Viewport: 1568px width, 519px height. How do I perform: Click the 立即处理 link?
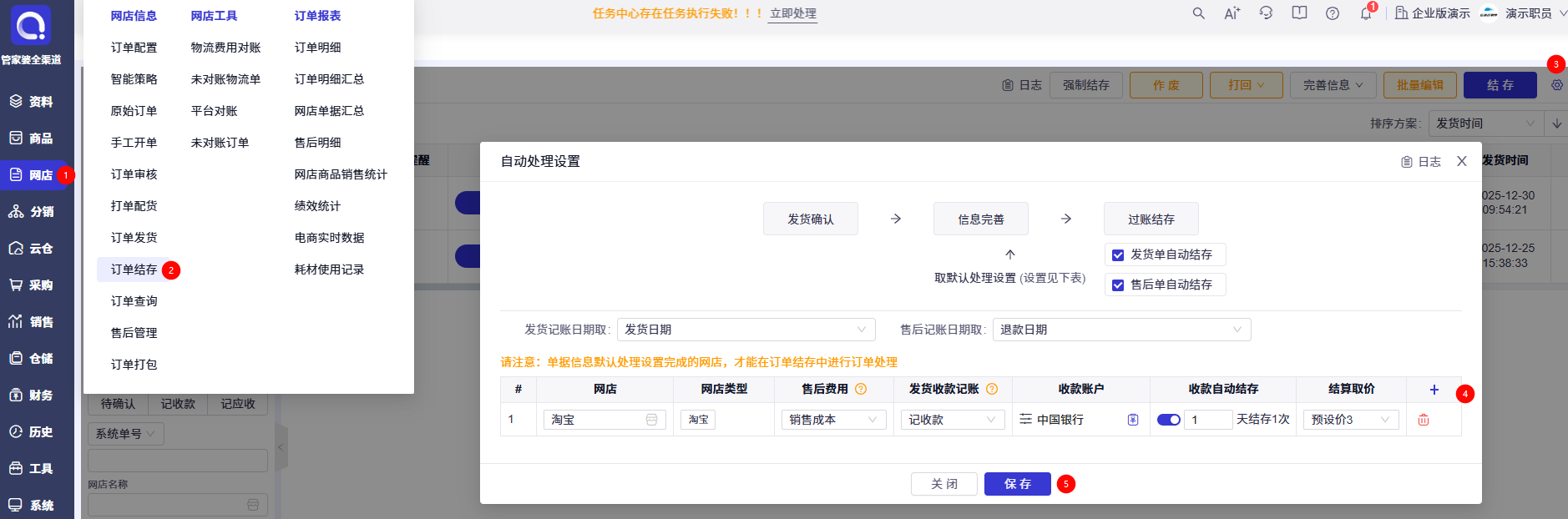[793, 13]
